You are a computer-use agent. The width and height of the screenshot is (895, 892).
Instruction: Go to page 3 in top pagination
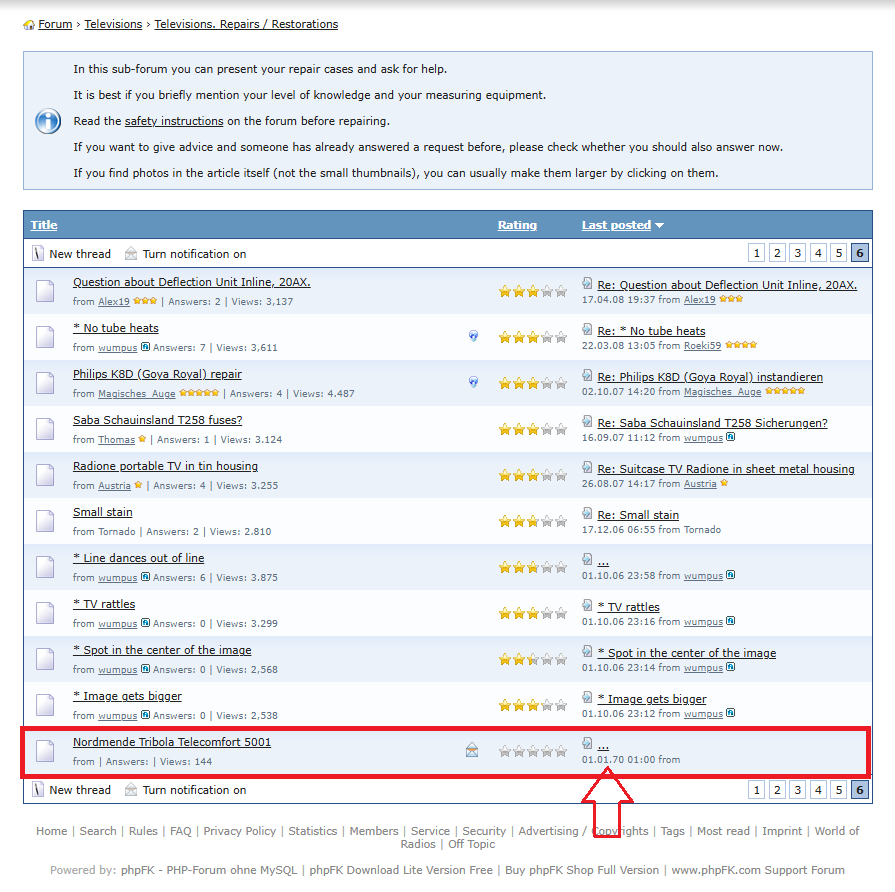click(x=798, y=254)
